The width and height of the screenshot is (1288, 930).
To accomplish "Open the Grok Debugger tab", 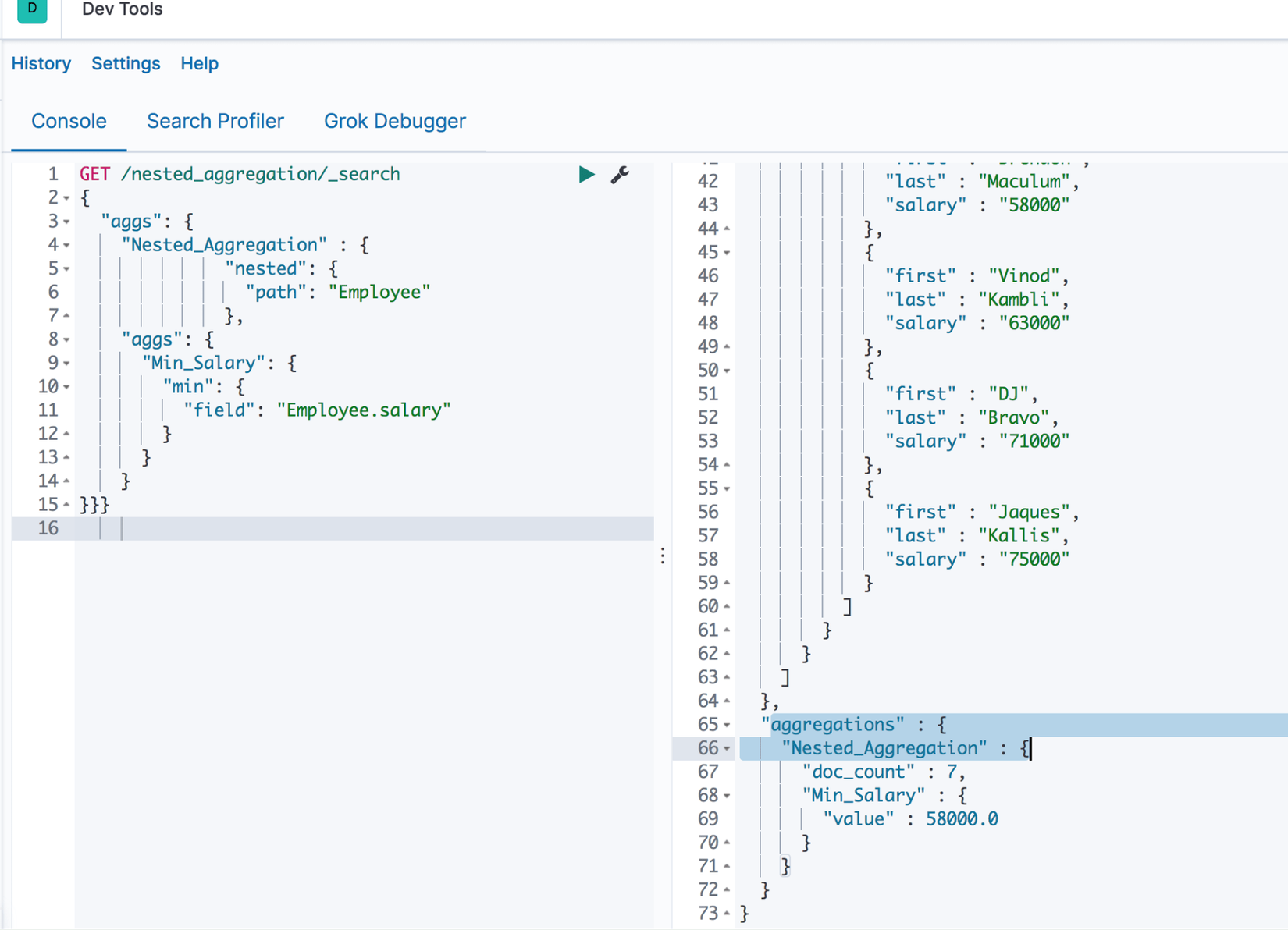I will [x=394, y=121].
